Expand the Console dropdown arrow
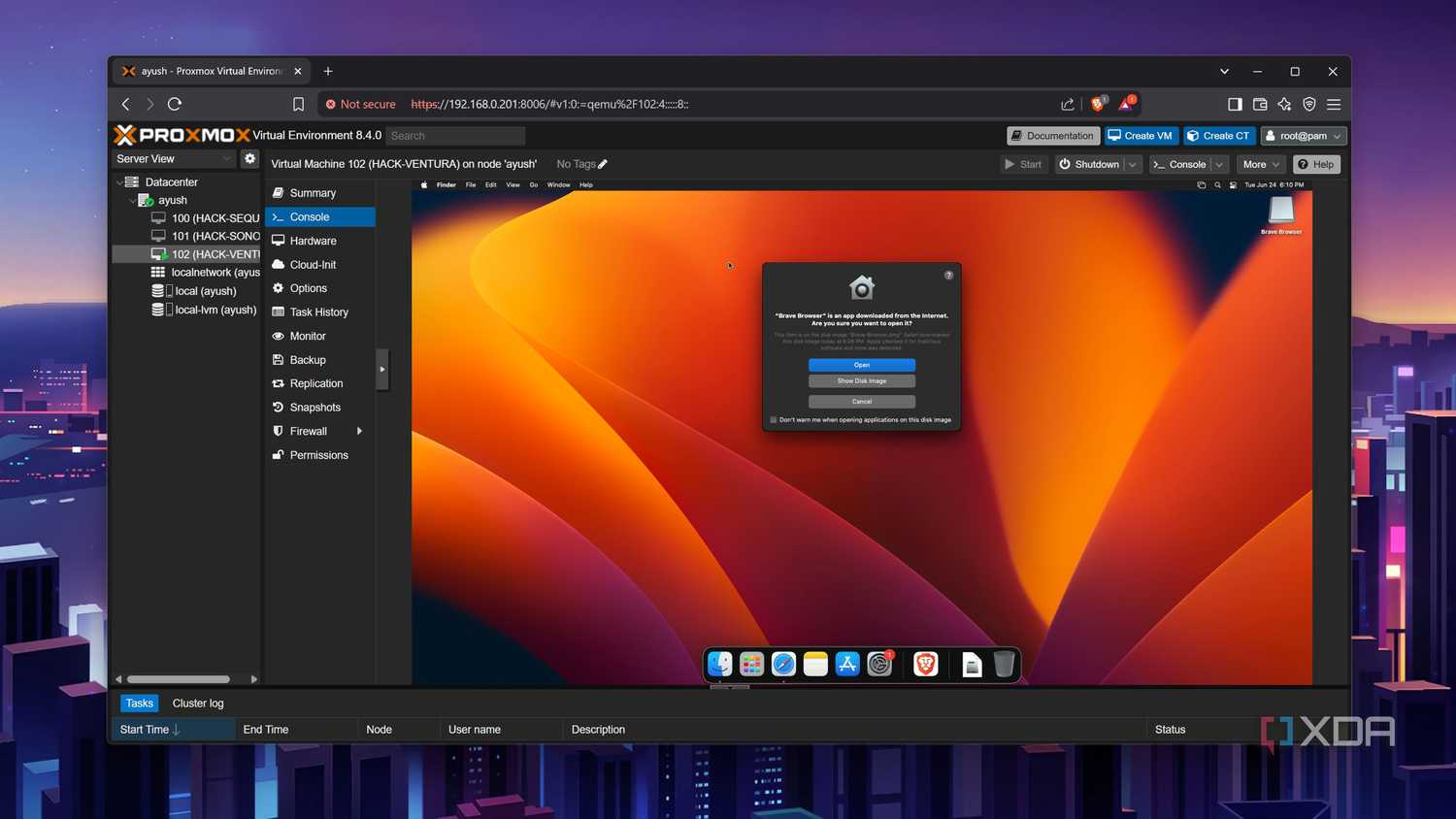Viewport: 1456px width, 819px height. coord(1220,164)
